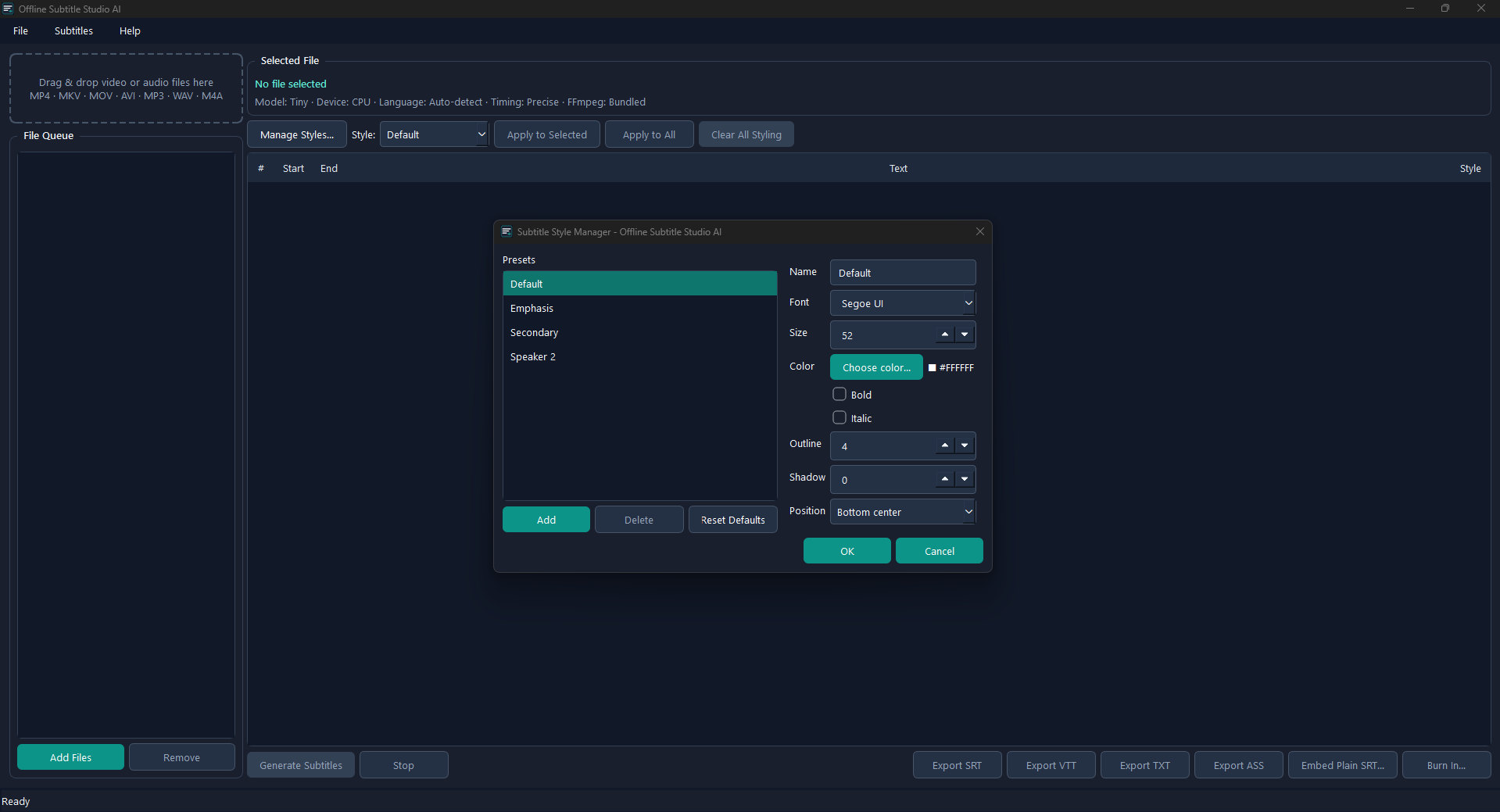The height and width of the screenshot is (812, 1500).
Task: Open the Style dropdown in main toolbar
Action: (x=434, y=134)
